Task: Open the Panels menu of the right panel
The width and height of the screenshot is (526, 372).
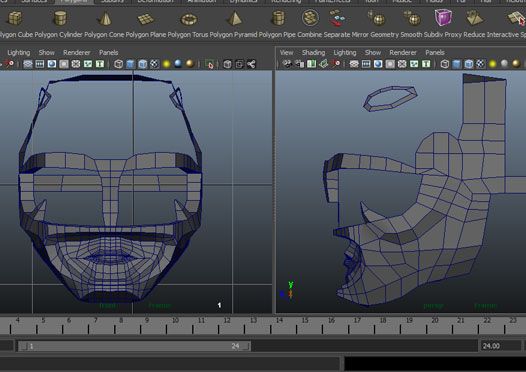Action: pyautogui.click(x=435, y=53)
